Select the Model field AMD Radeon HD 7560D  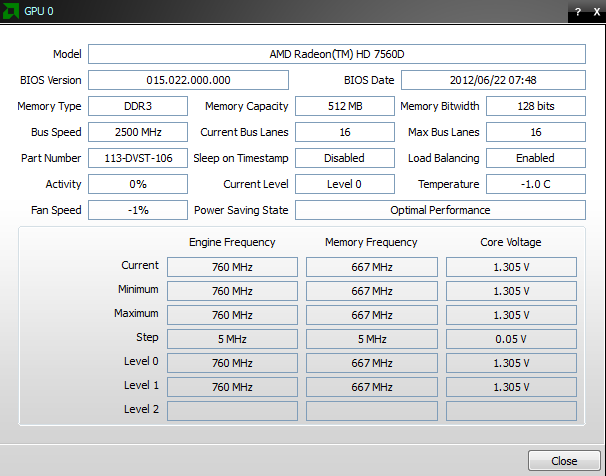(x=337, y=54)
